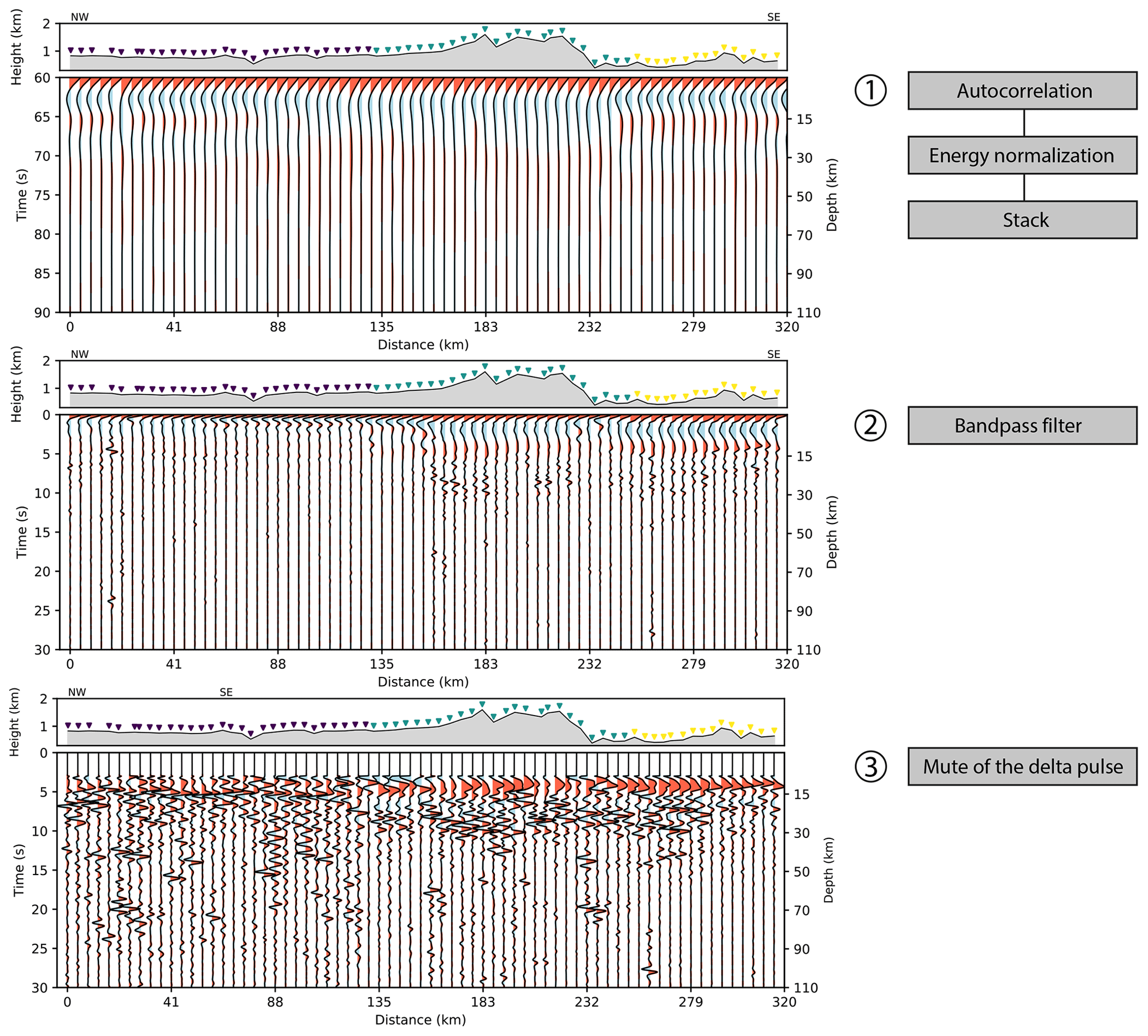Image resolution: width=1148 pixels, height=1036 pixels.
Task: Click the Energy normalization box
Action: pyautogui.click(x=1022, y=155)
